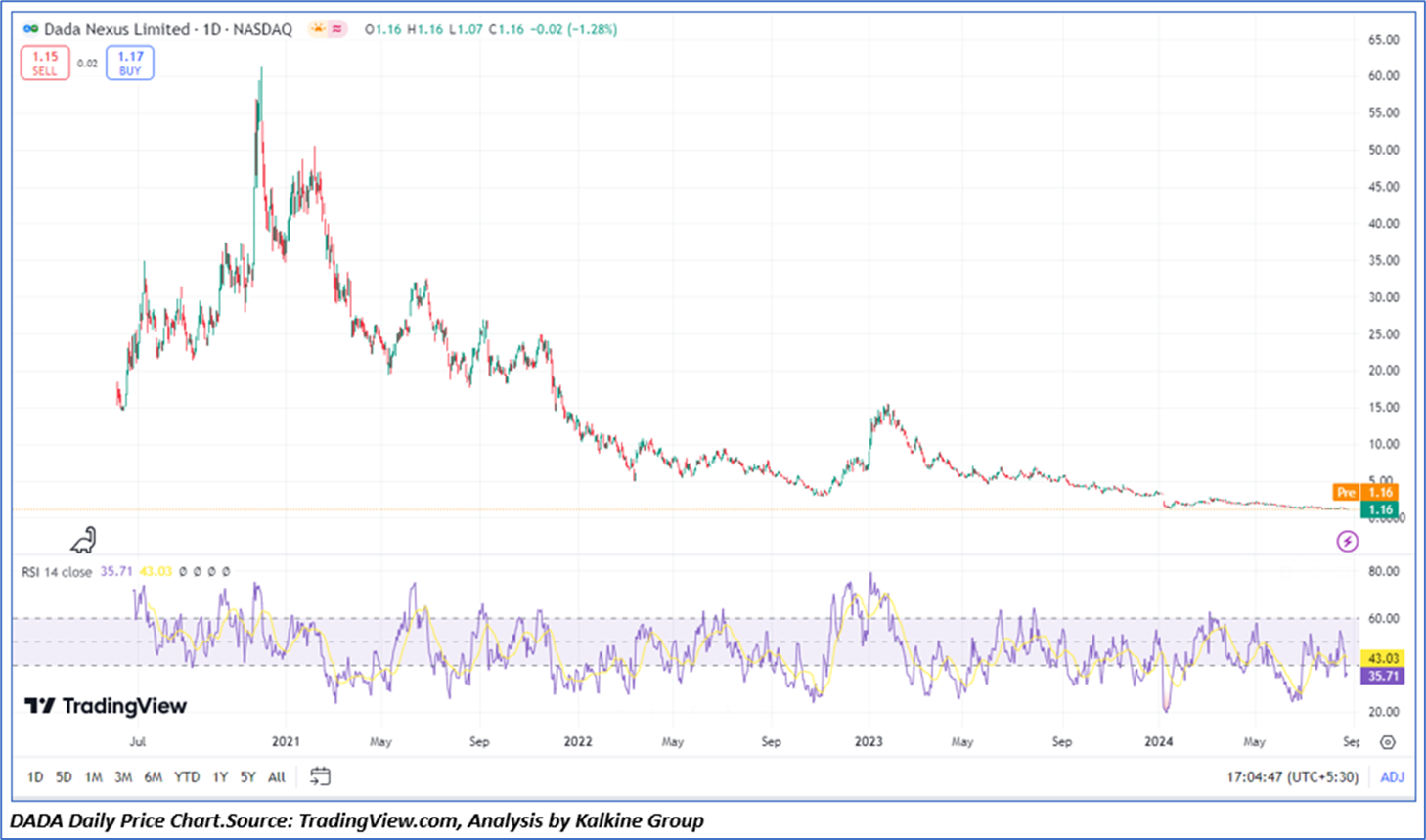
Task: Click the 80.00 label on RSI axis
Action: [x=1384, y=571]
